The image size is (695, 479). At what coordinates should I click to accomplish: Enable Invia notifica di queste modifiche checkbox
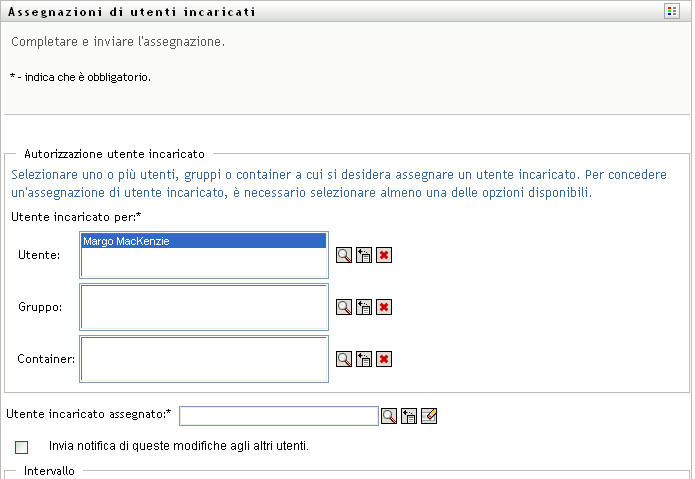click(22, 446)
